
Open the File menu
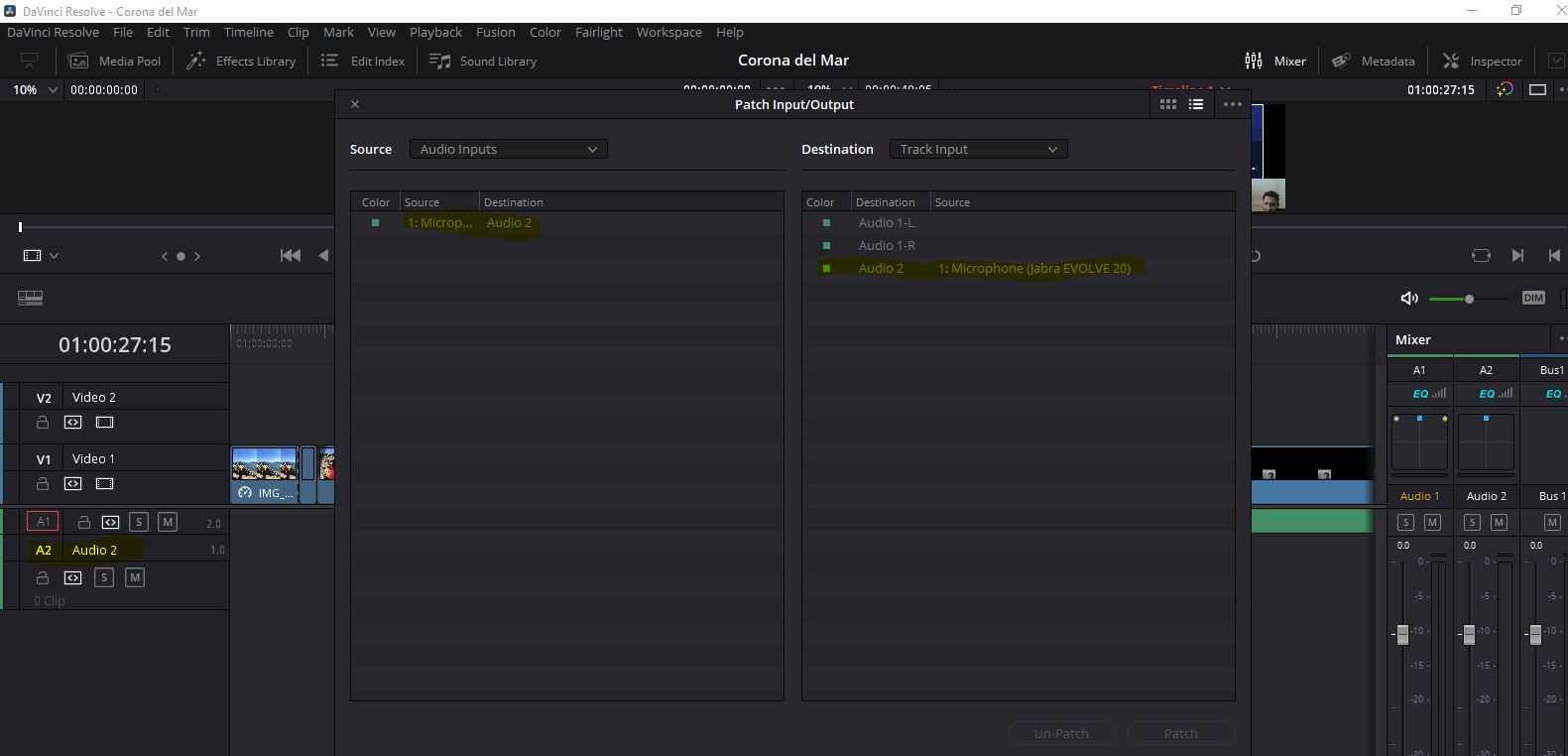click(123, 32)
